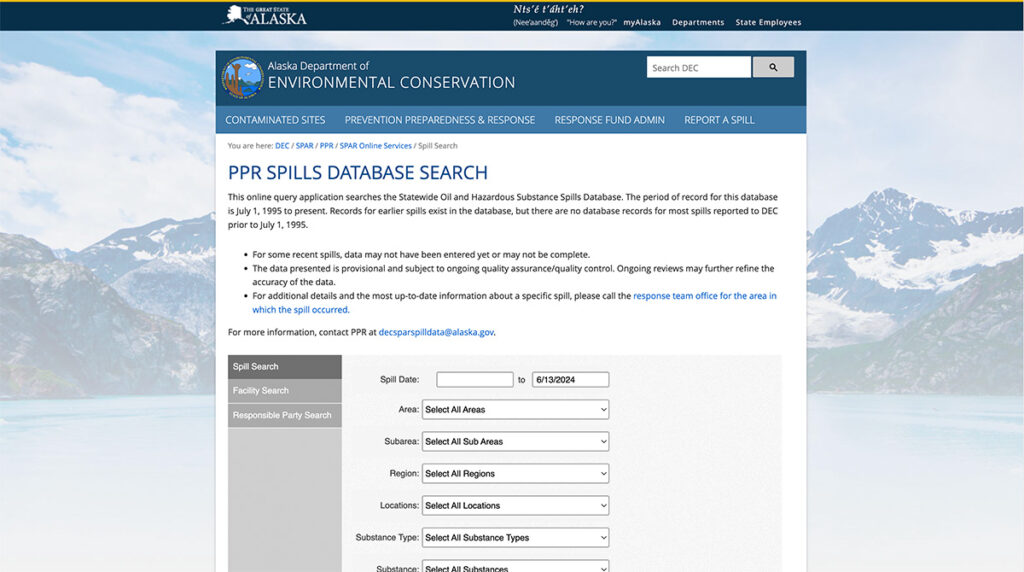1024x572 pixels.
Task: Select the Spill Search tab
Action: click(285, 367)
